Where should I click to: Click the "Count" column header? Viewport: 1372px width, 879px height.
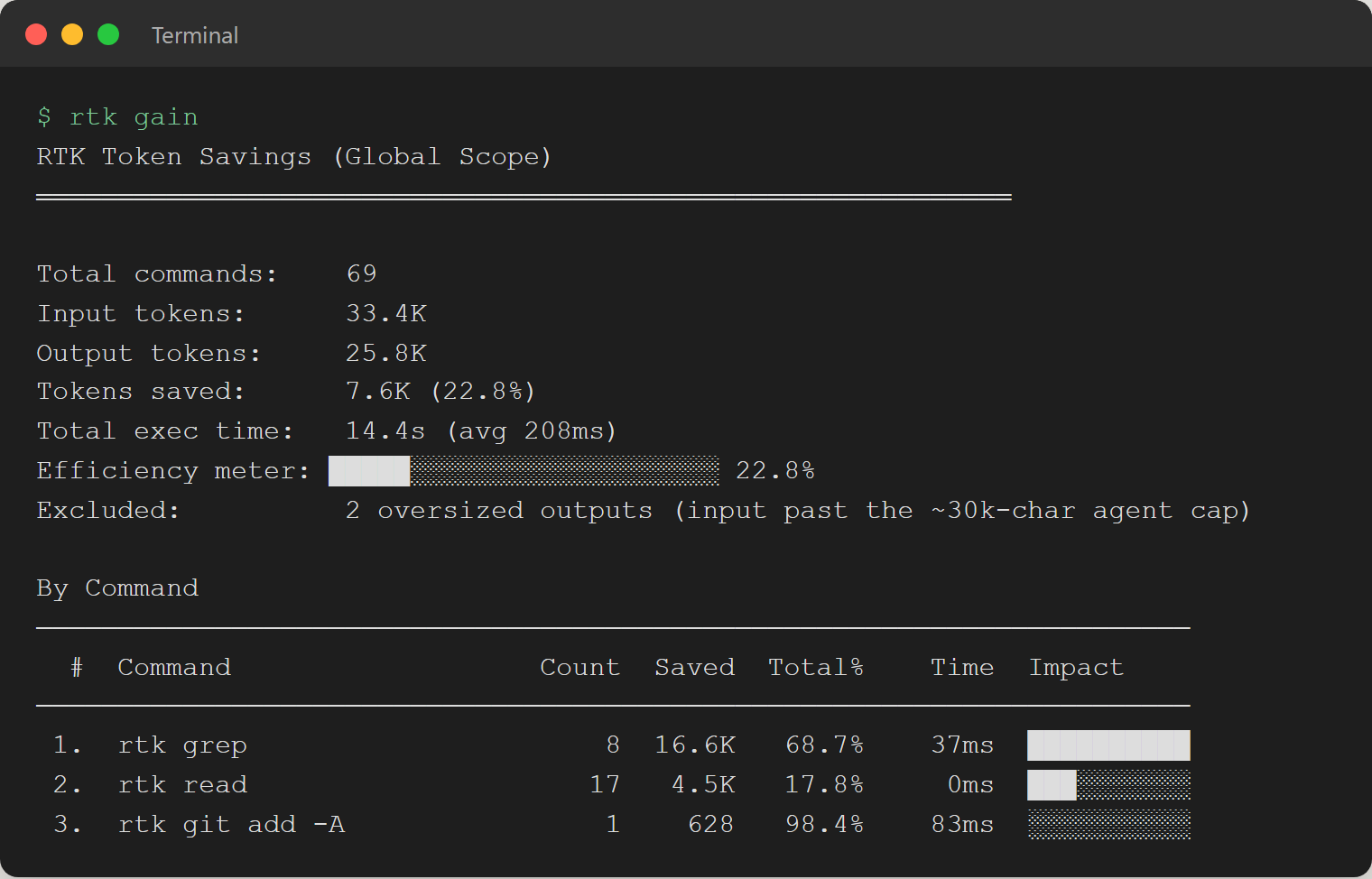(x=580, y=667)
